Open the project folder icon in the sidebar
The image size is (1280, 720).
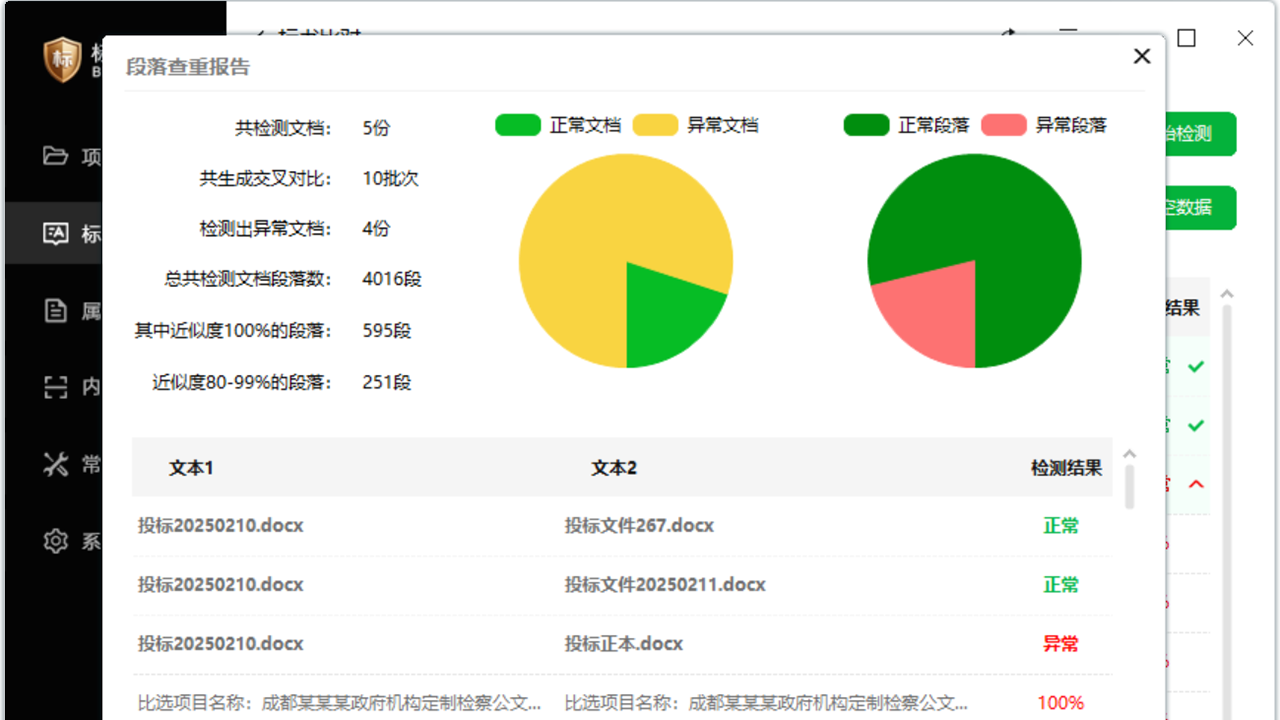[57, 157]
